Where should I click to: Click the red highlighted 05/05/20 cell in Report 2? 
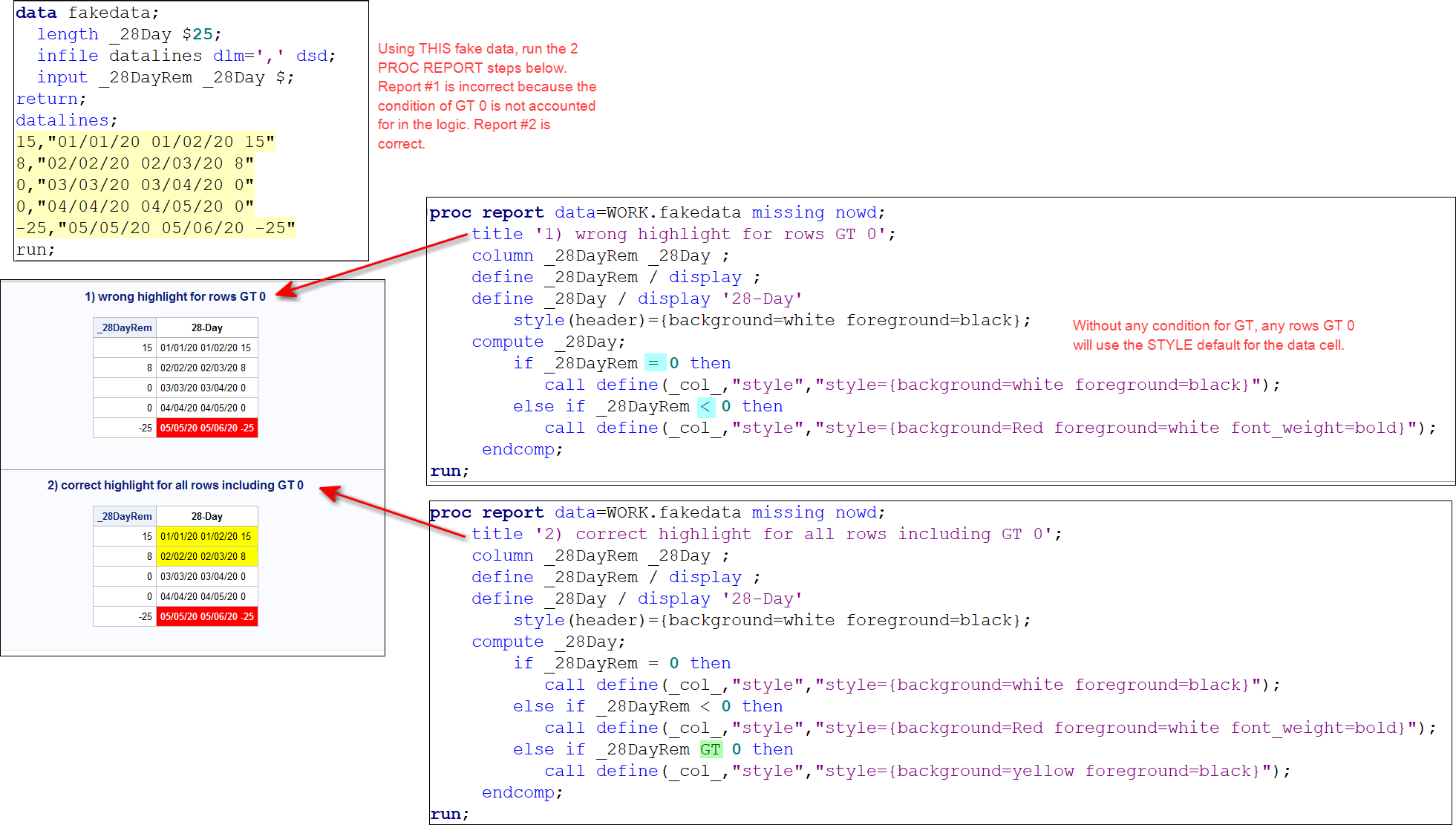(206, 616)
